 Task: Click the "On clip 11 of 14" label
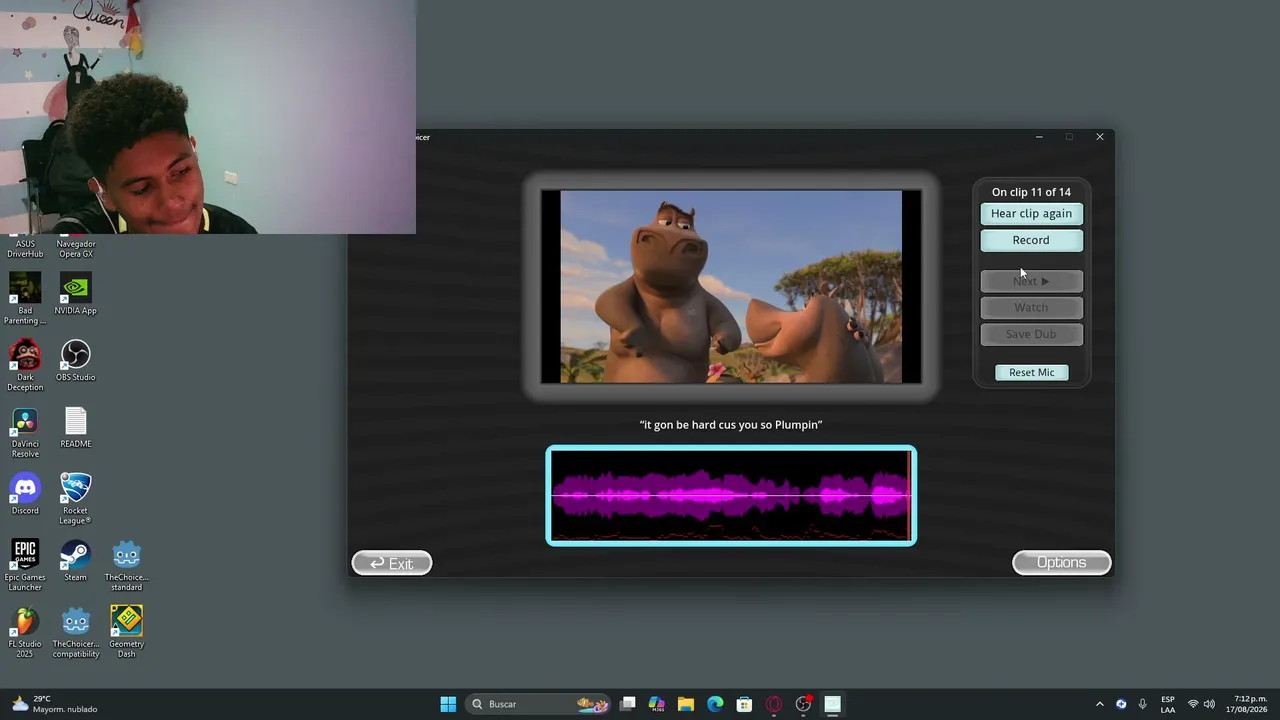(x=1031, y=192)
